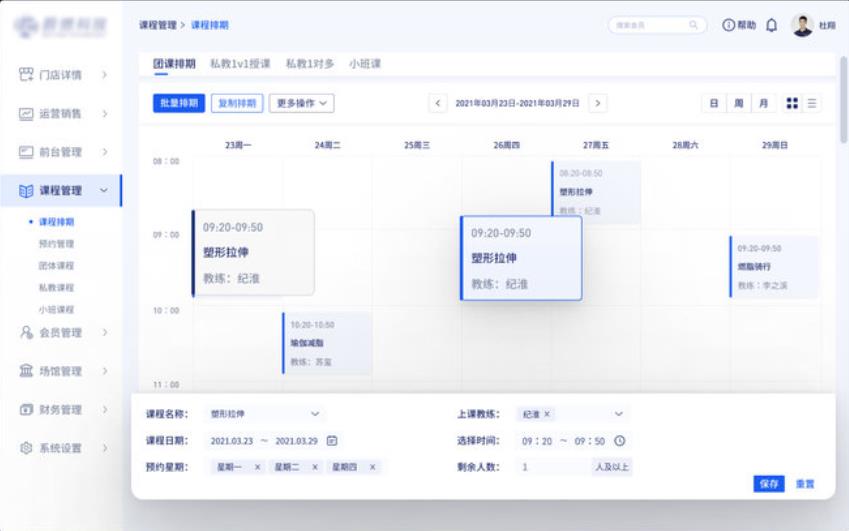Select the 周 week view toggle
This screenshot has width=849, height=531.
click(x=739, y=103)
